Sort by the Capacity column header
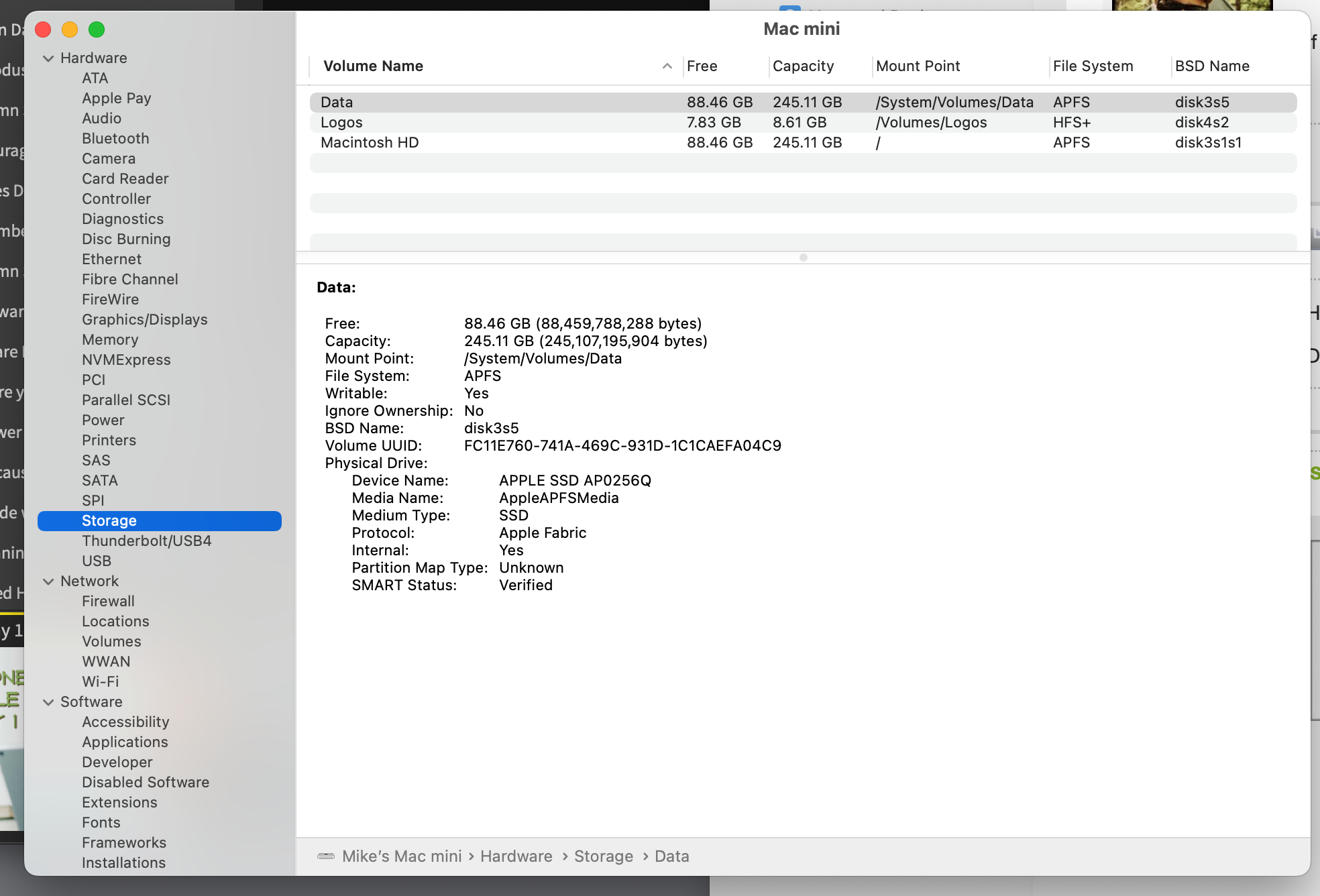 point(803,66)
